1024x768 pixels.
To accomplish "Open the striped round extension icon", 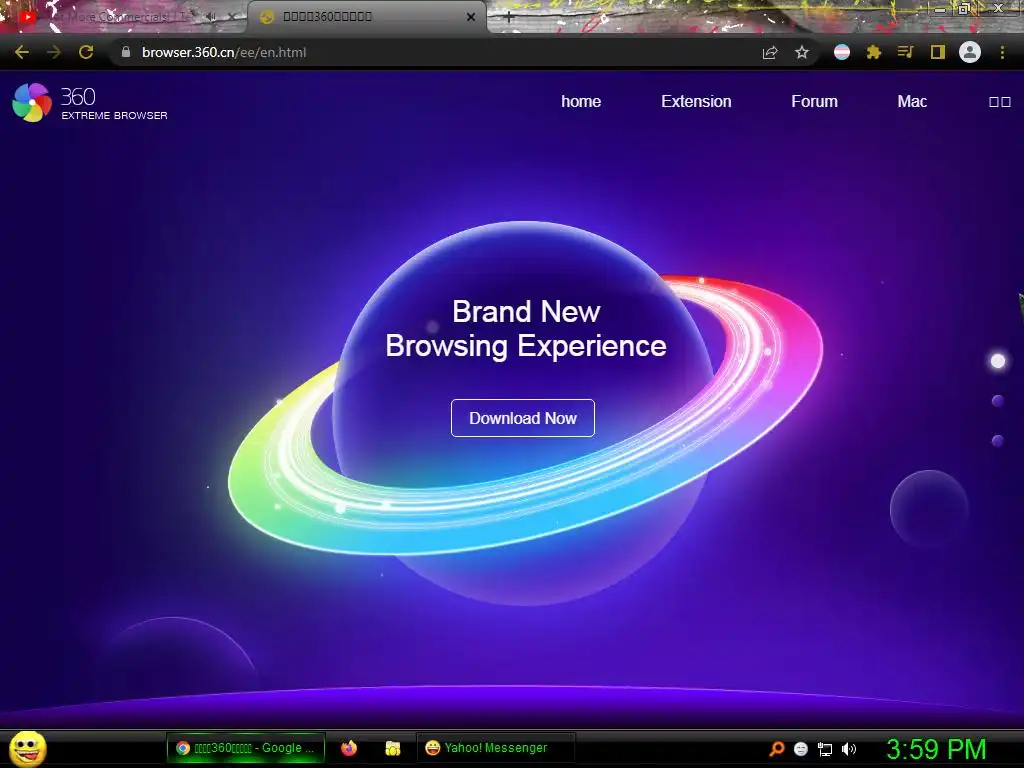I will click(x=842, y=52).
